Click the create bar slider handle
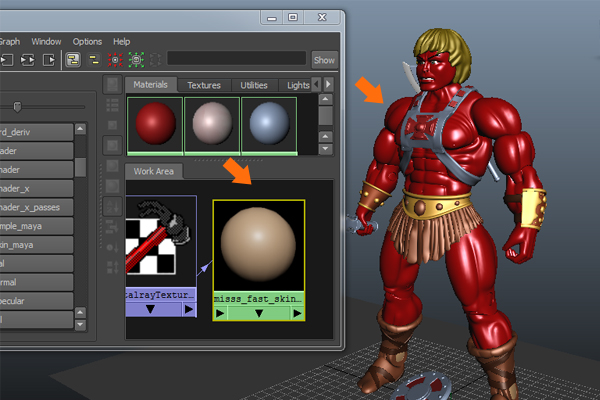This screenshot has height=400, width=600. [x=17, y=107]
